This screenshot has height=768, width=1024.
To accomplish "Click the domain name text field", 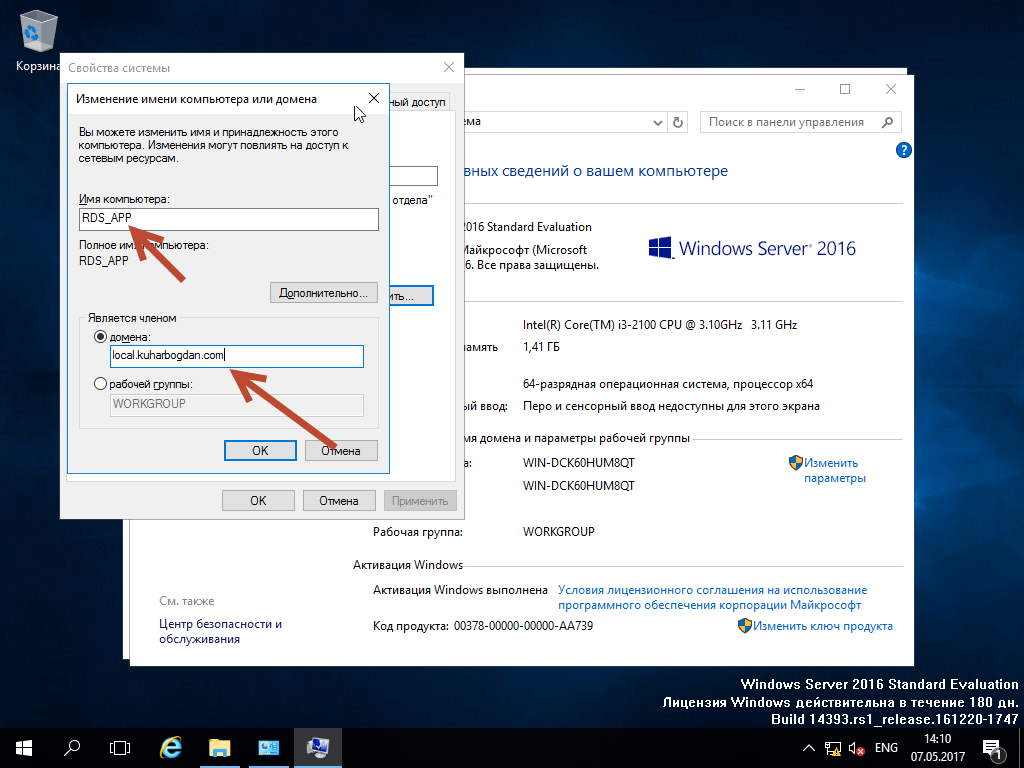I will (x=236, y=356).
